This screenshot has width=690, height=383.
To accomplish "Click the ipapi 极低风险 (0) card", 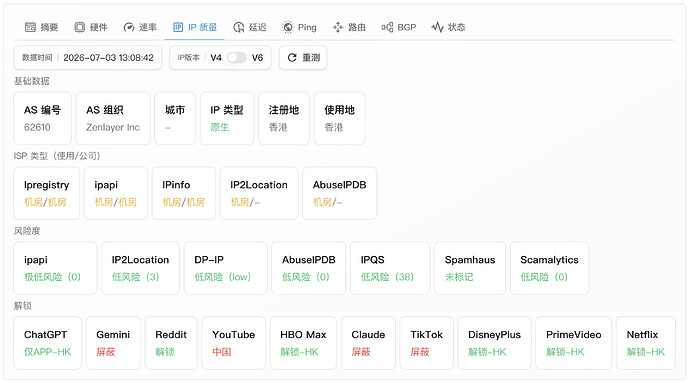I will (x=55, y=268).
